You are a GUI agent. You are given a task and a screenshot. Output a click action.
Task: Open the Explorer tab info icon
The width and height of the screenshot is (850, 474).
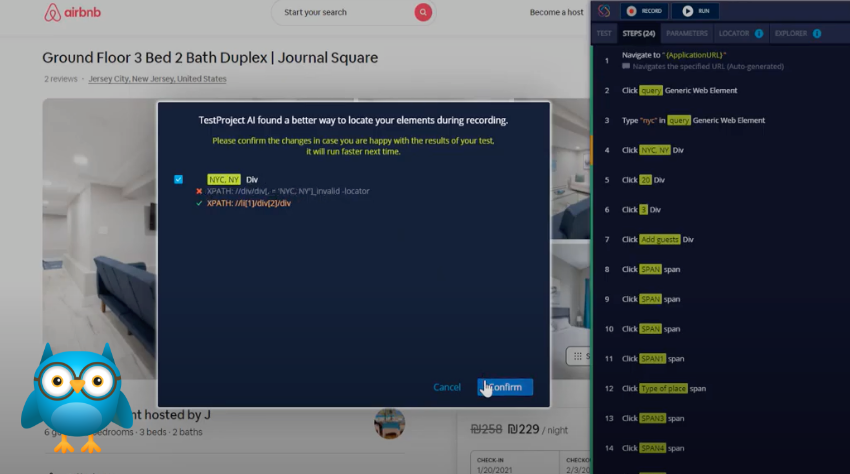(x=817, y=34)
